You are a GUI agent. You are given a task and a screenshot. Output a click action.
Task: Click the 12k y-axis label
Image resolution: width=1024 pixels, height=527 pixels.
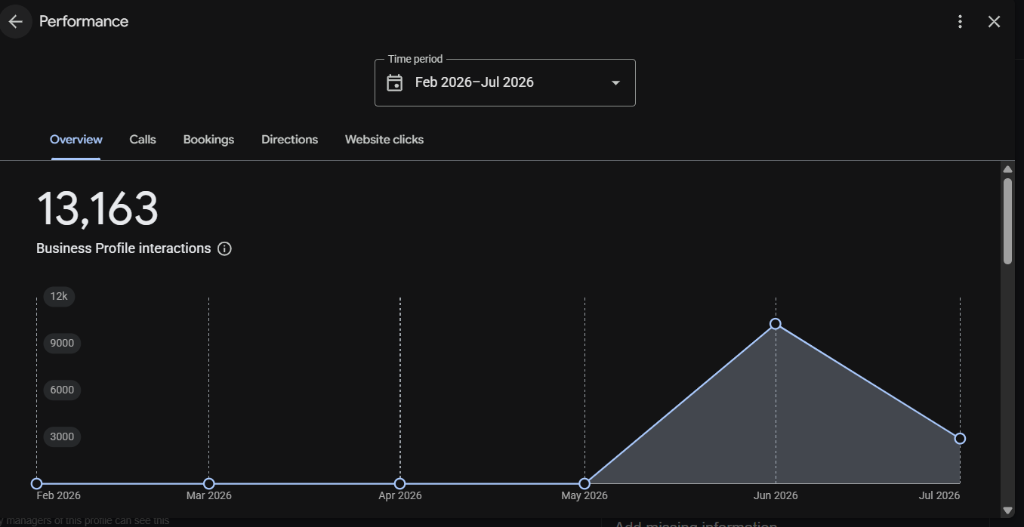click(x=59, y=296)
